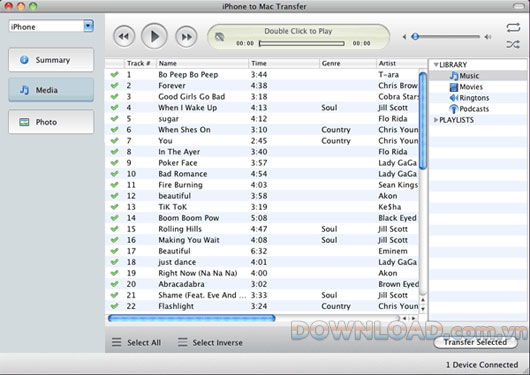Click the volume high speaker icon
Viewport: 530px width, 375px height.
(x=487, y=37)
